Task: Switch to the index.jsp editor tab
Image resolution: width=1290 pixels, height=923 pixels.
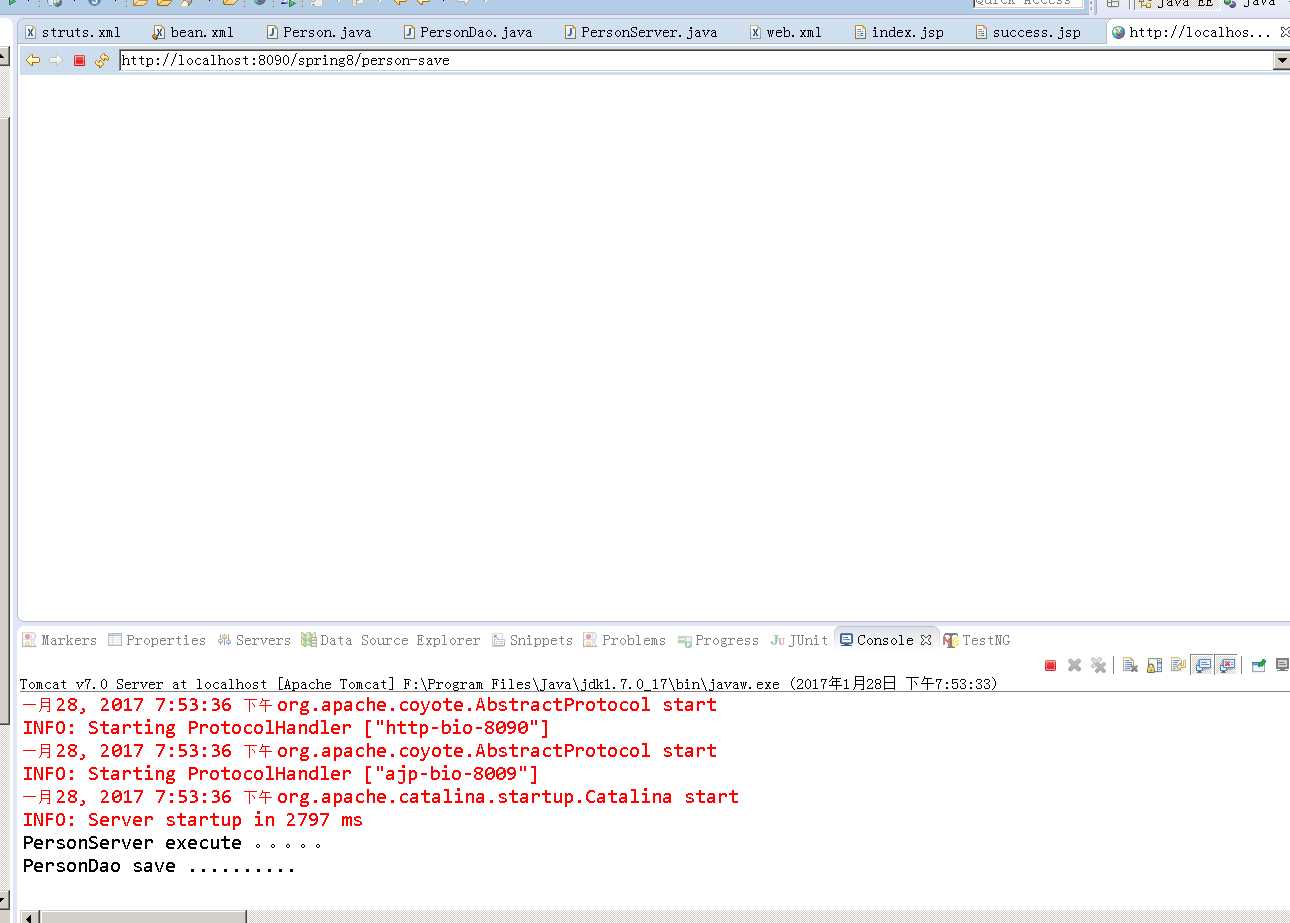Action: [898, 32]
